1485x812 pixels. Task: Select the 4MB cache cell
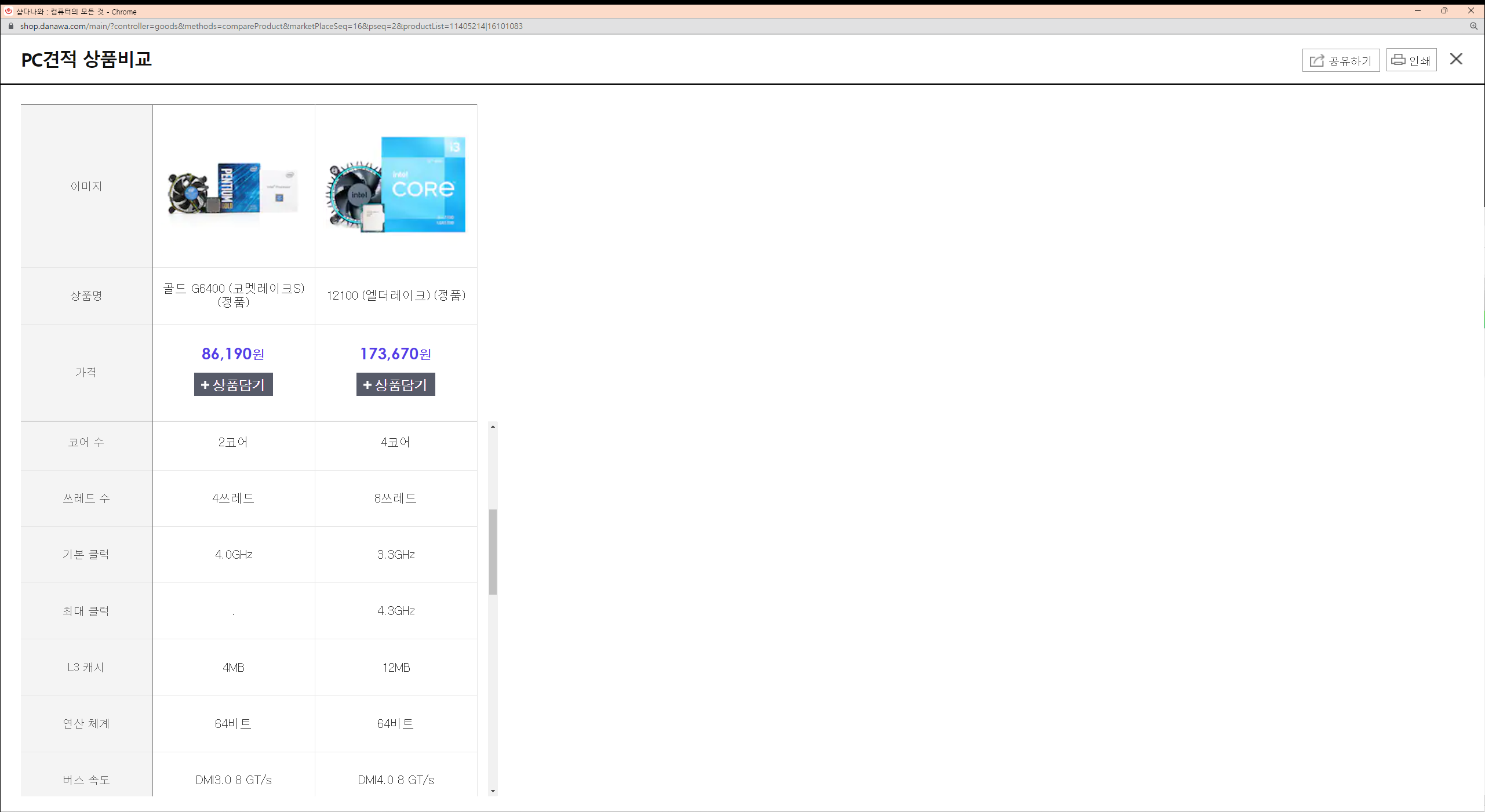tap(234, 667)
